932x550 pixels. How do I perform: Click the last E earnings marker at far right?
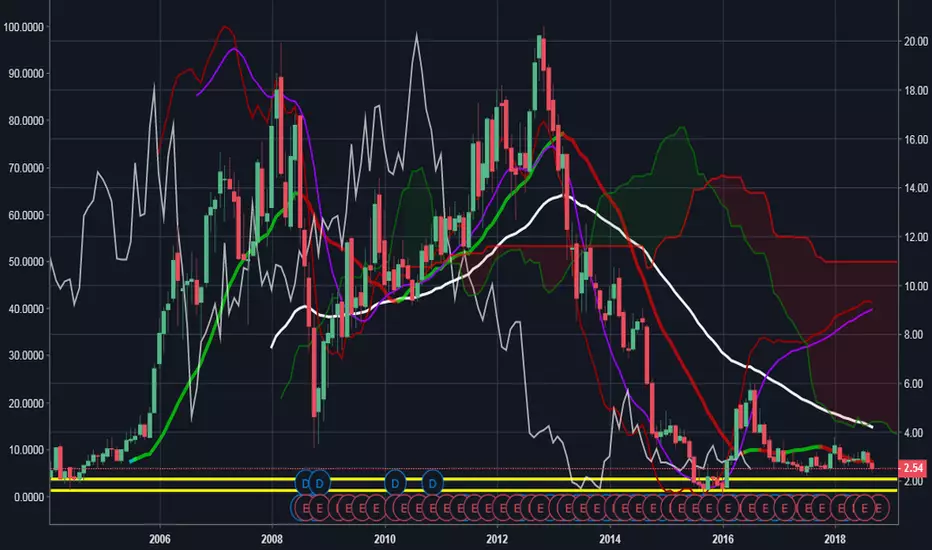tap(879, 508)
